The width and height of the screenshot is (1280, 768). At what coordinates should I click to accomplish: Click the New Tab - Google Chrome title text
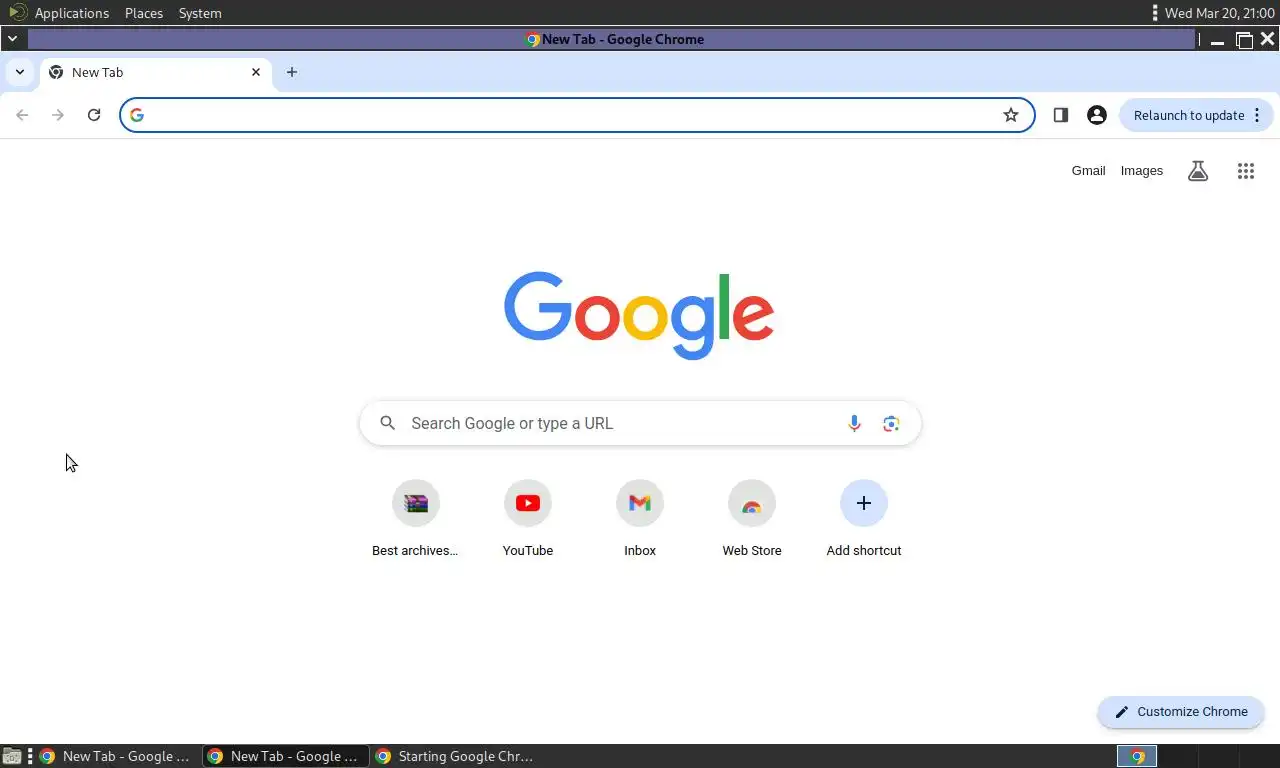[623, 39]
